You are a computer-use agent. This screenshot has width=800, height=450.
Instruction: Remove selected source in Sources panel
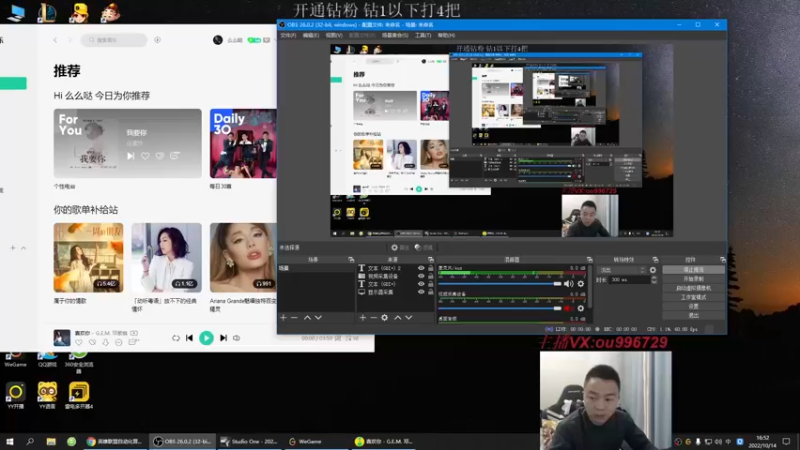(x=373, y=317)
